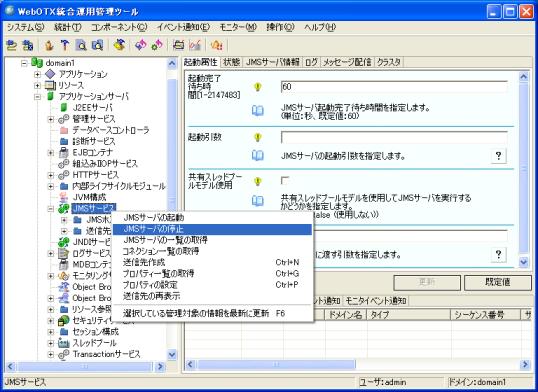Viewport: 538px width, 392px height.
Task: Click the pink arrows with green gear toolbar icon
Action: pyautogui.click(x=157, y=45)
